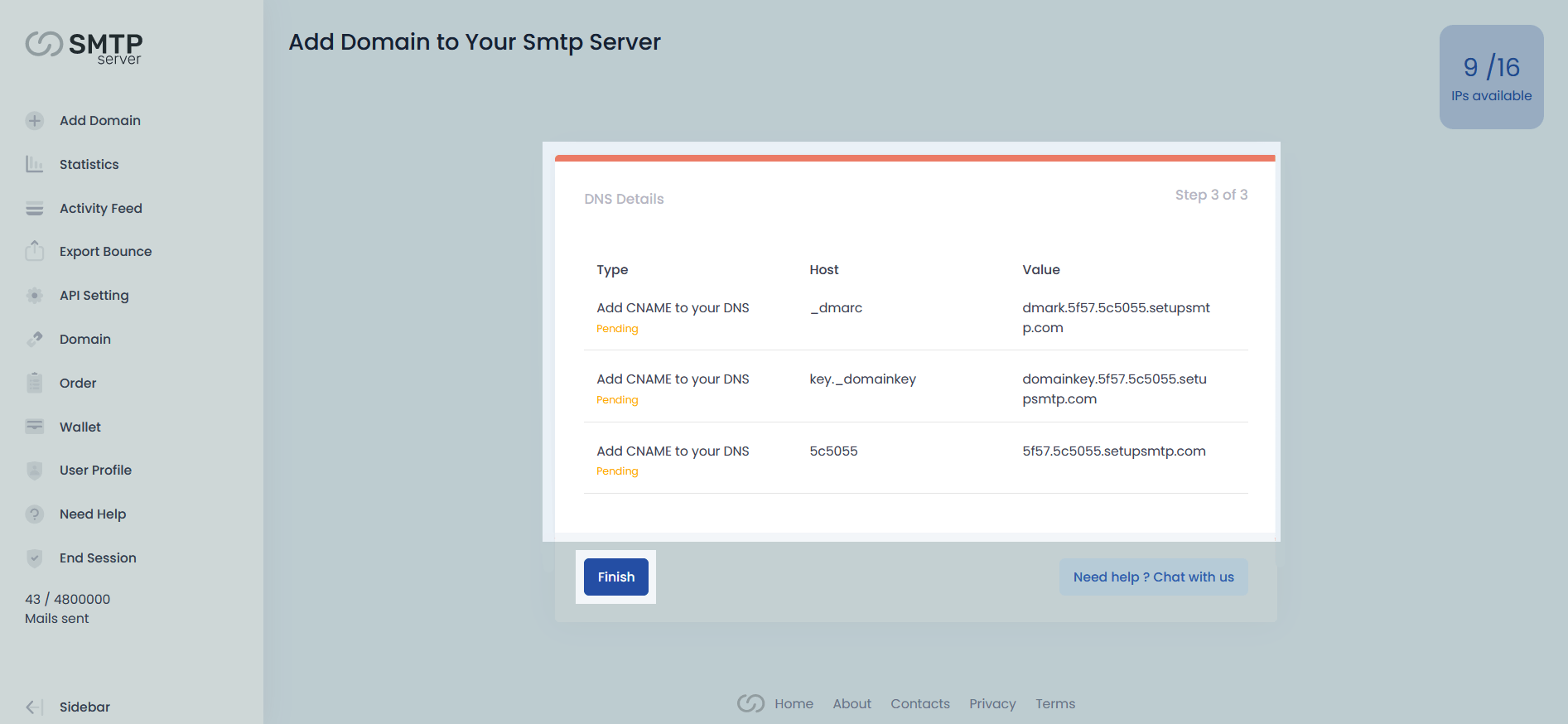Screen dimensions: 1568x724
Task: Open the Privacy footer link
Action: 992,704
